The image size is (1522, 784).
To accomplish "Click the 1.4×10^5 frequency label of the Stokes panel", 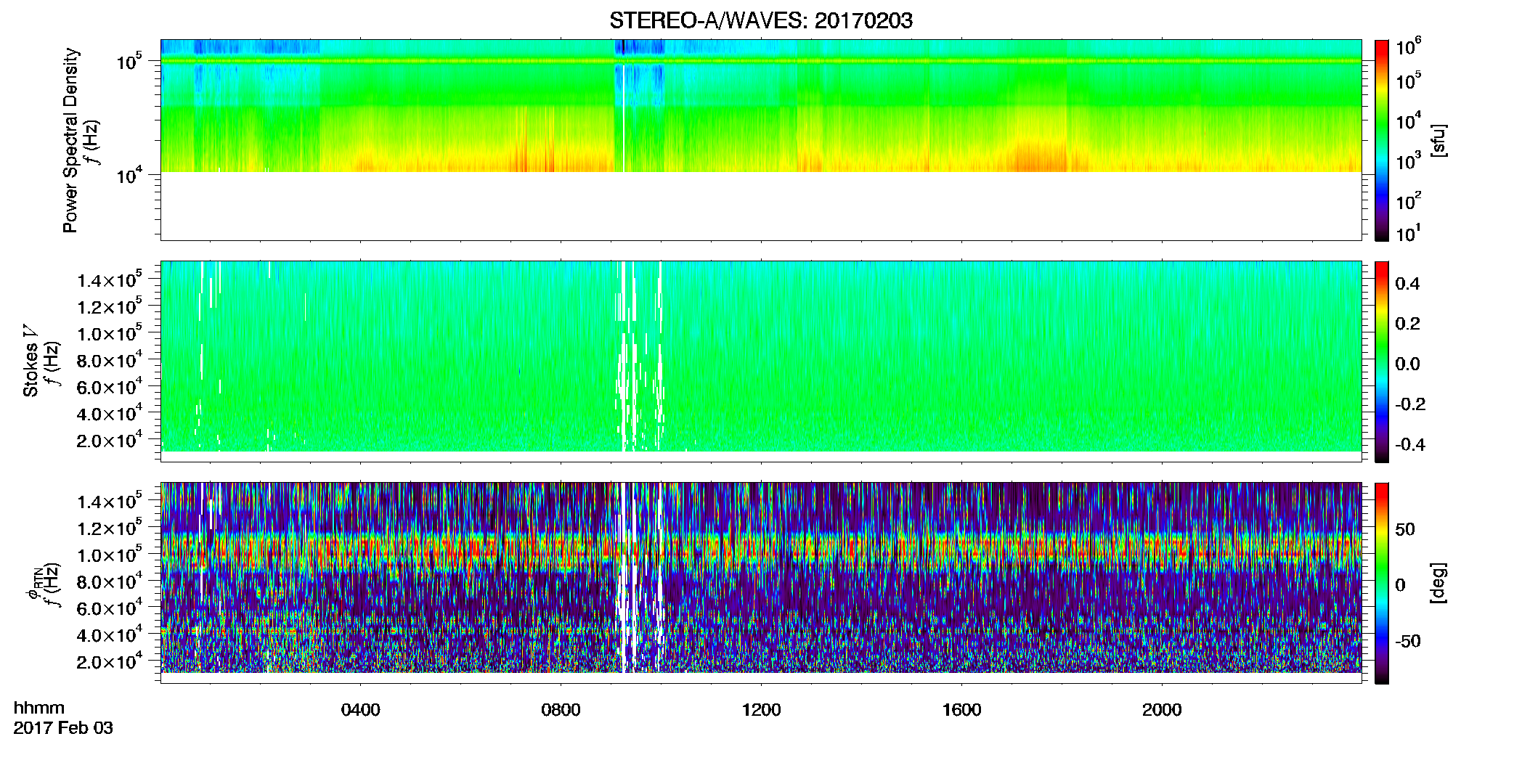I will (110, 279).
